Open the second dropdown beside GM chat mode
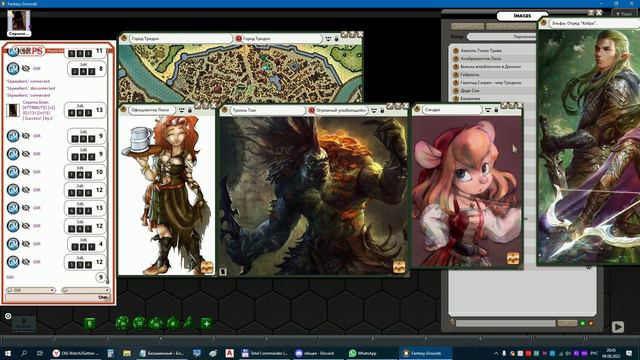640x360 pixels. point(86,290)
